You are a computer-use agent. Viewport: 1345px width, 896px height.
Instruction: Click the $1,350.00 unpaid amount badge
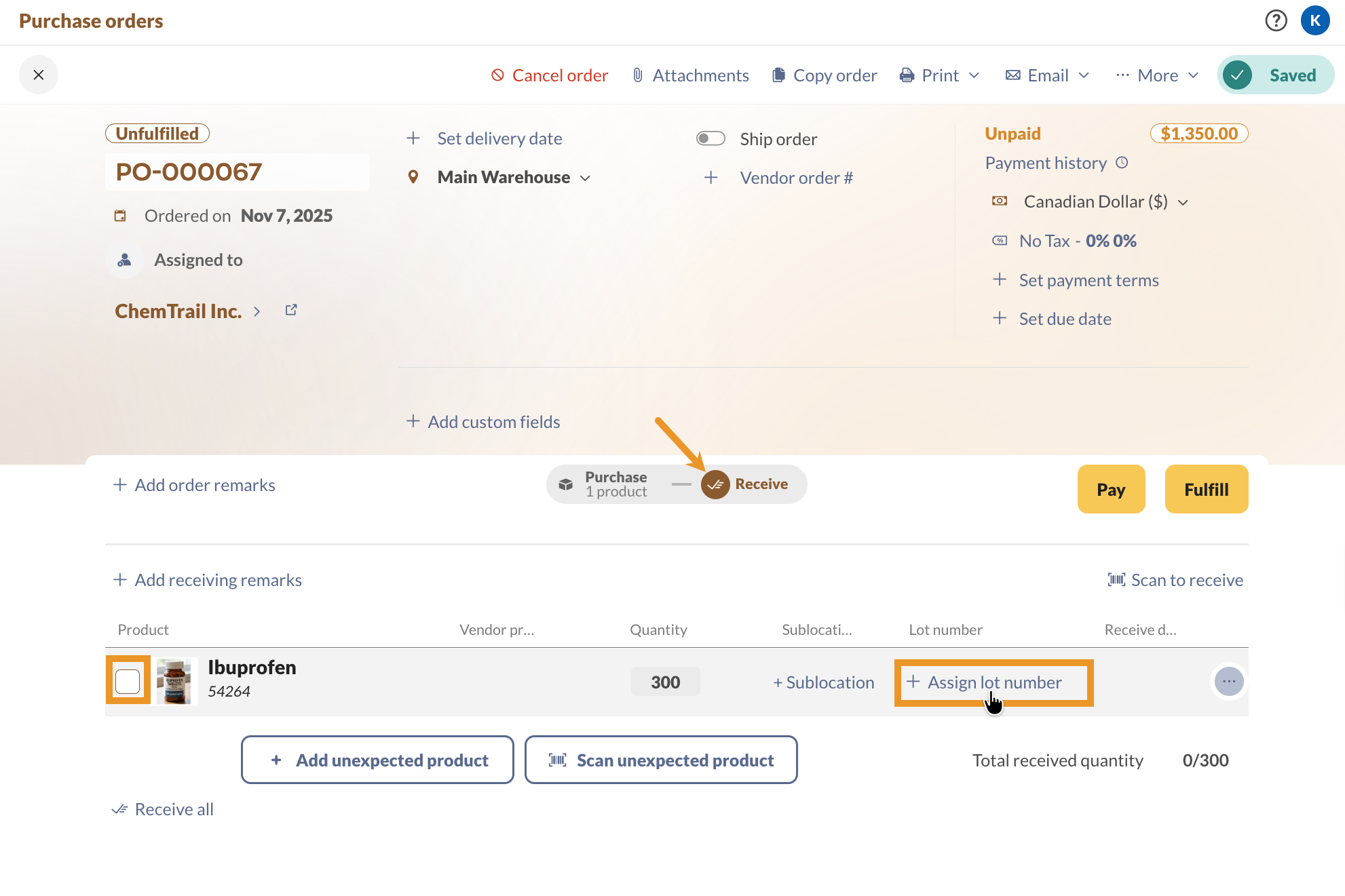(1199, 134)
